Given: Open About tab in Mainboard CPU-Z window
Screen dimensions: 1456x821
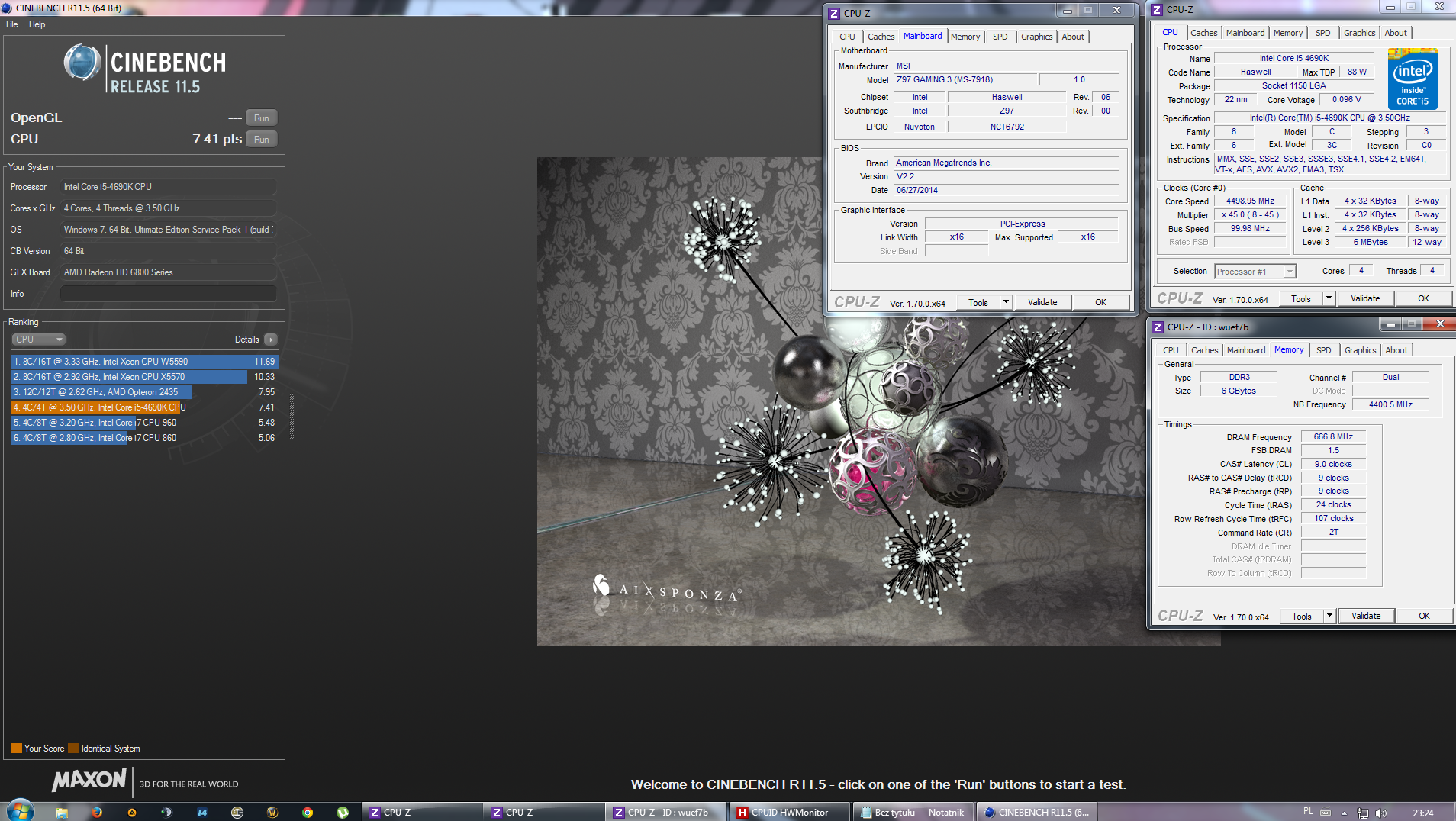Looking at the screenshot, I should 1073,37.
